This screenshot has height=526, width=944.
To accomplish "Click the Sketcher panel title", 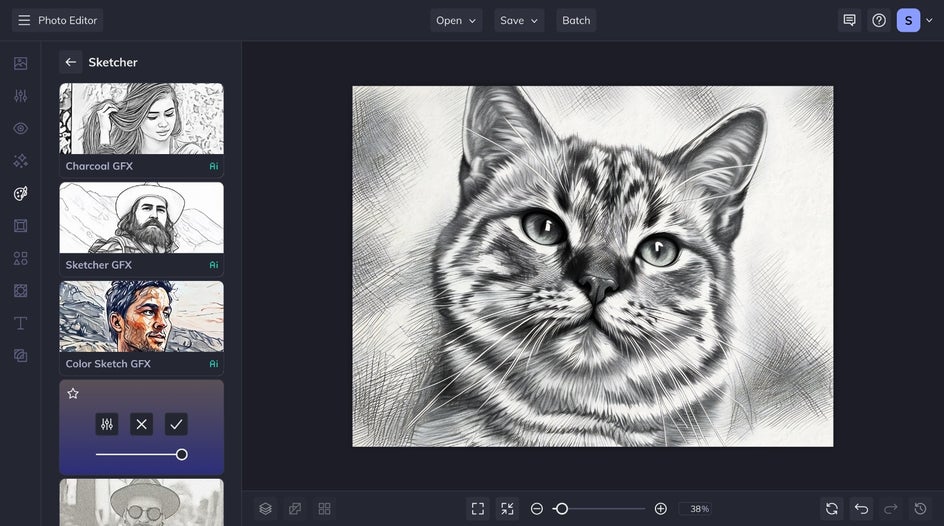I will coord(113,62).
